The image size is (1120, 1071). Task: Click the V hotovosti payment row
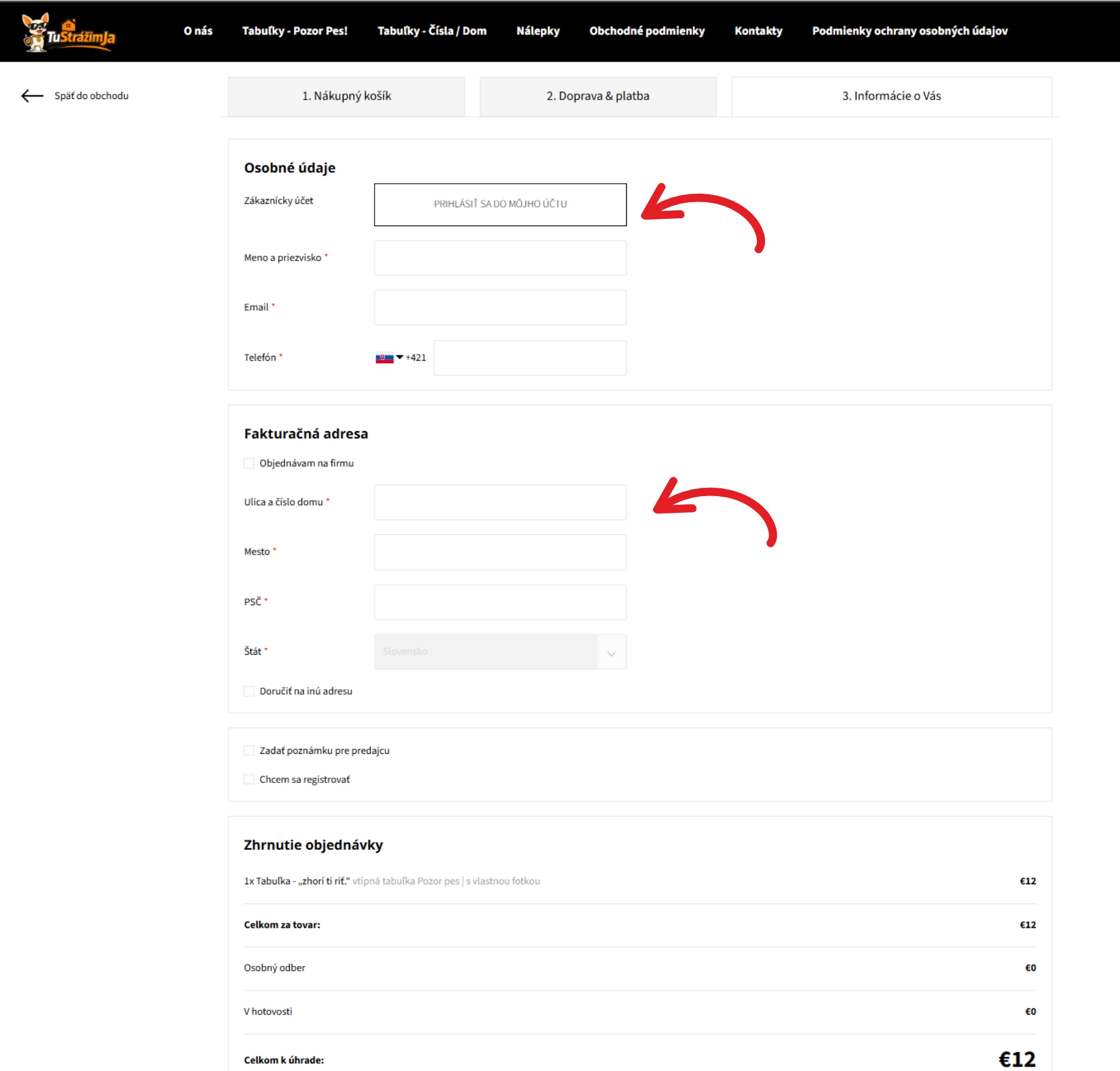640,1012
